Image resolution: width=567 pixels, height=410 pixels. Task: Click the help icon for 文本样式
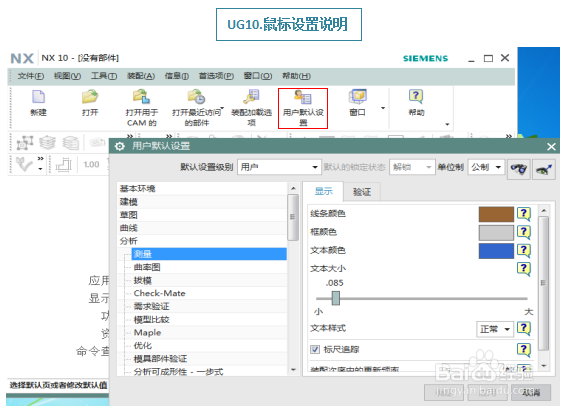tap(524, 328)
